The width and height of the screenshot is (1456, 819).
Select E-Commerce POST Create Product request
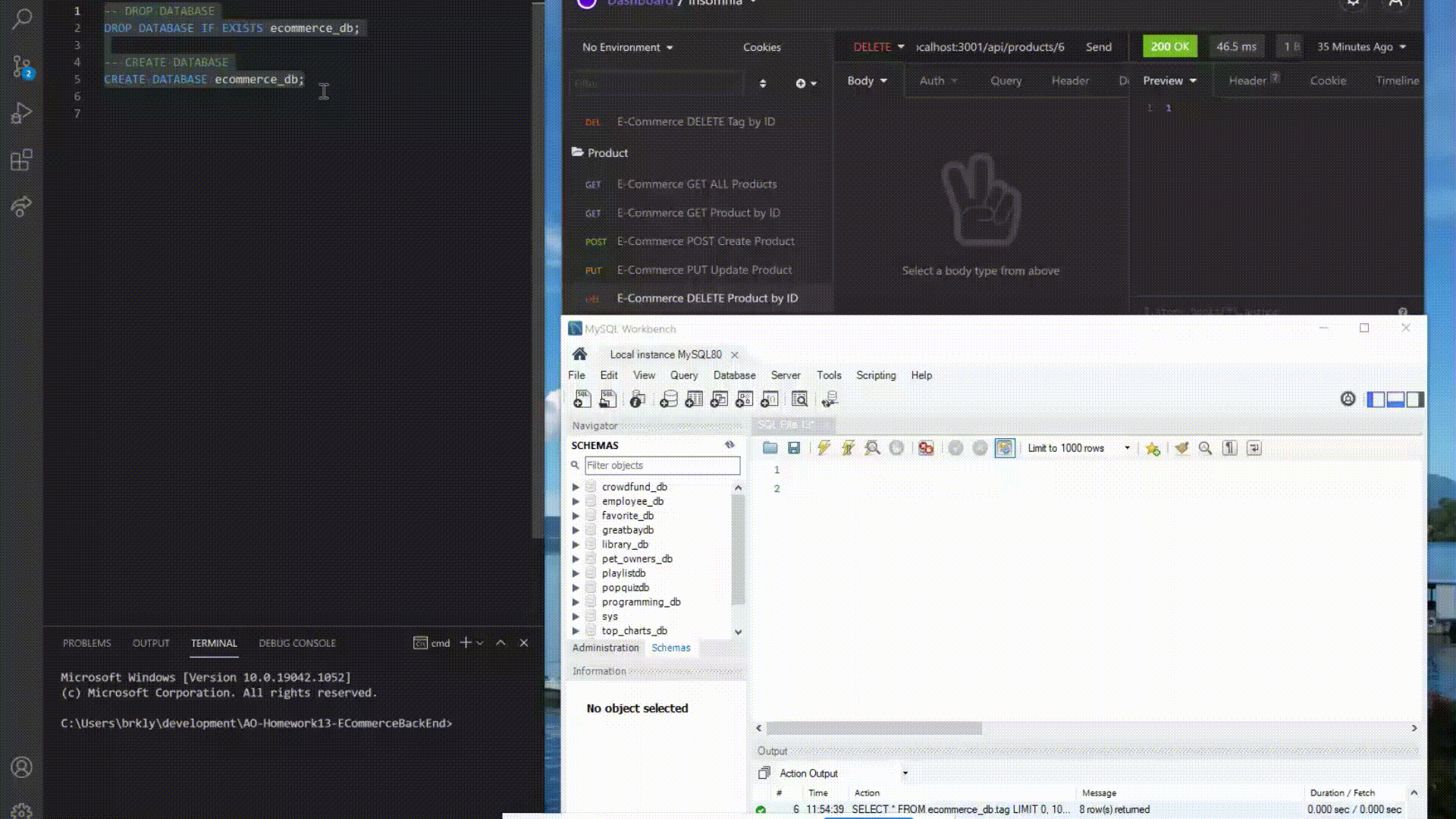point(705,241)
